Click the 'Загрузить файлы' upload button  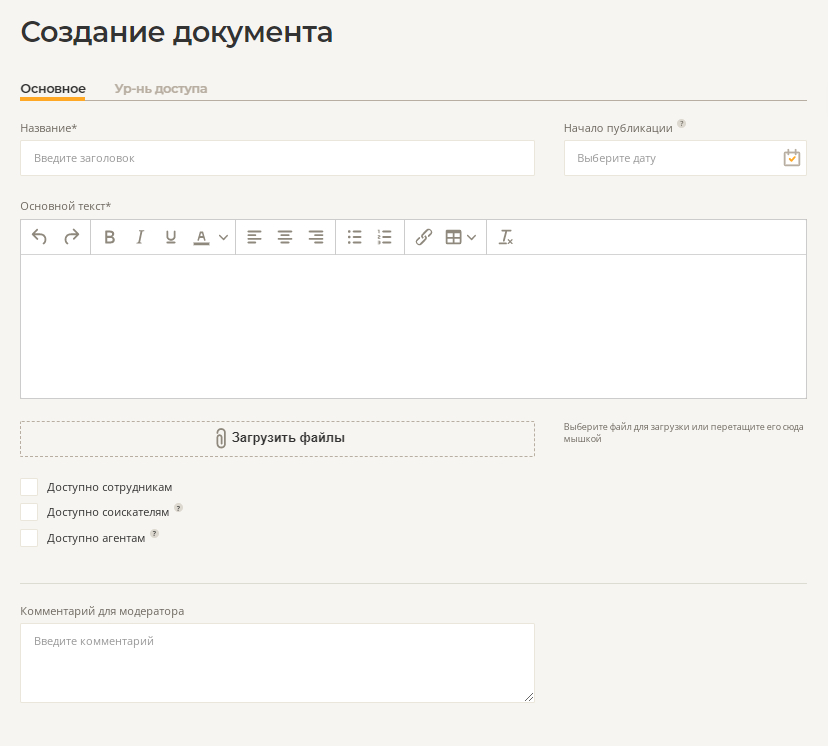pyautogui.click(x=277, y=438)
